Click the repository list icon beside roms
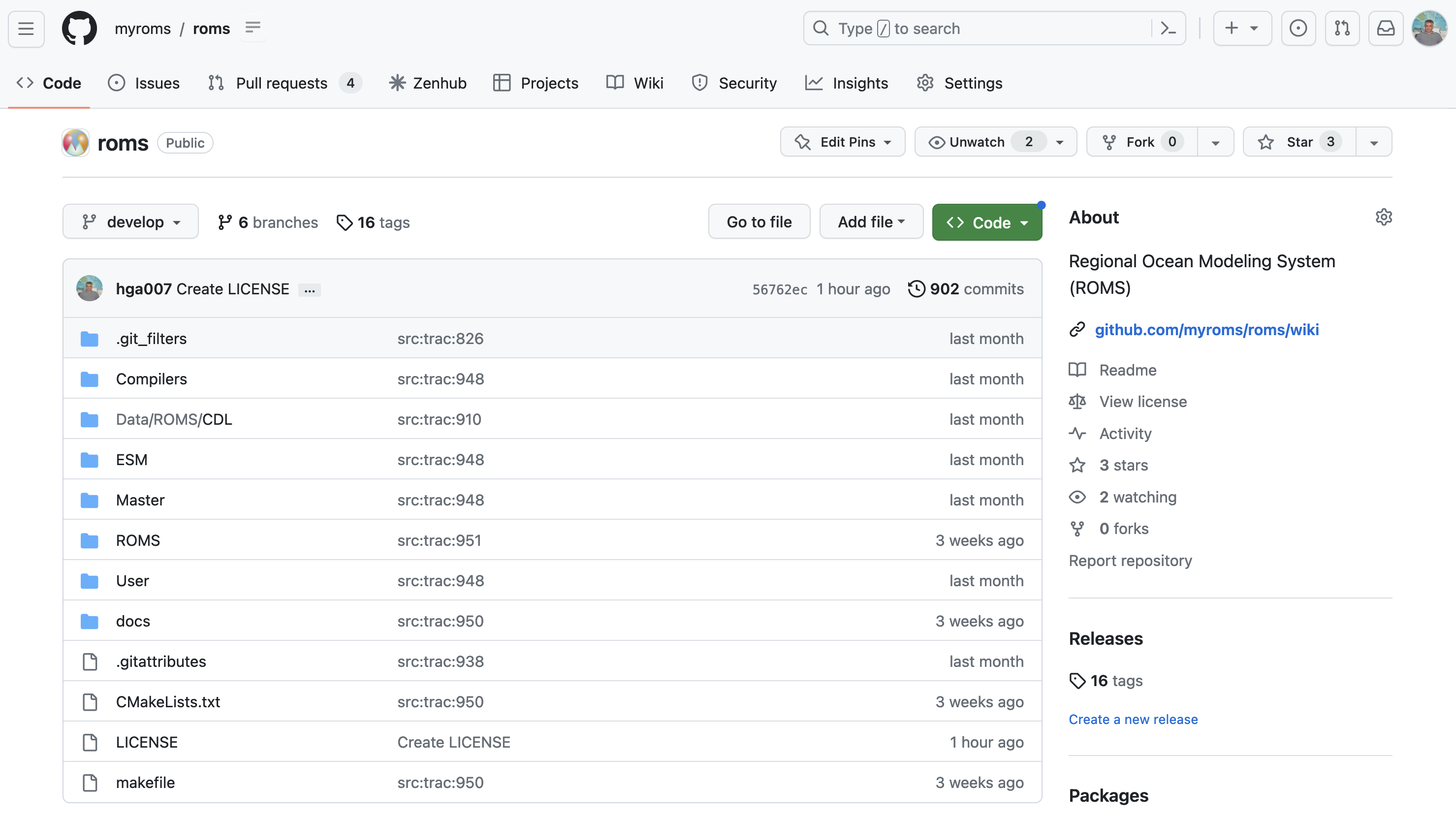The width and height of the screenshot is (1456, 818). [253, 28]
